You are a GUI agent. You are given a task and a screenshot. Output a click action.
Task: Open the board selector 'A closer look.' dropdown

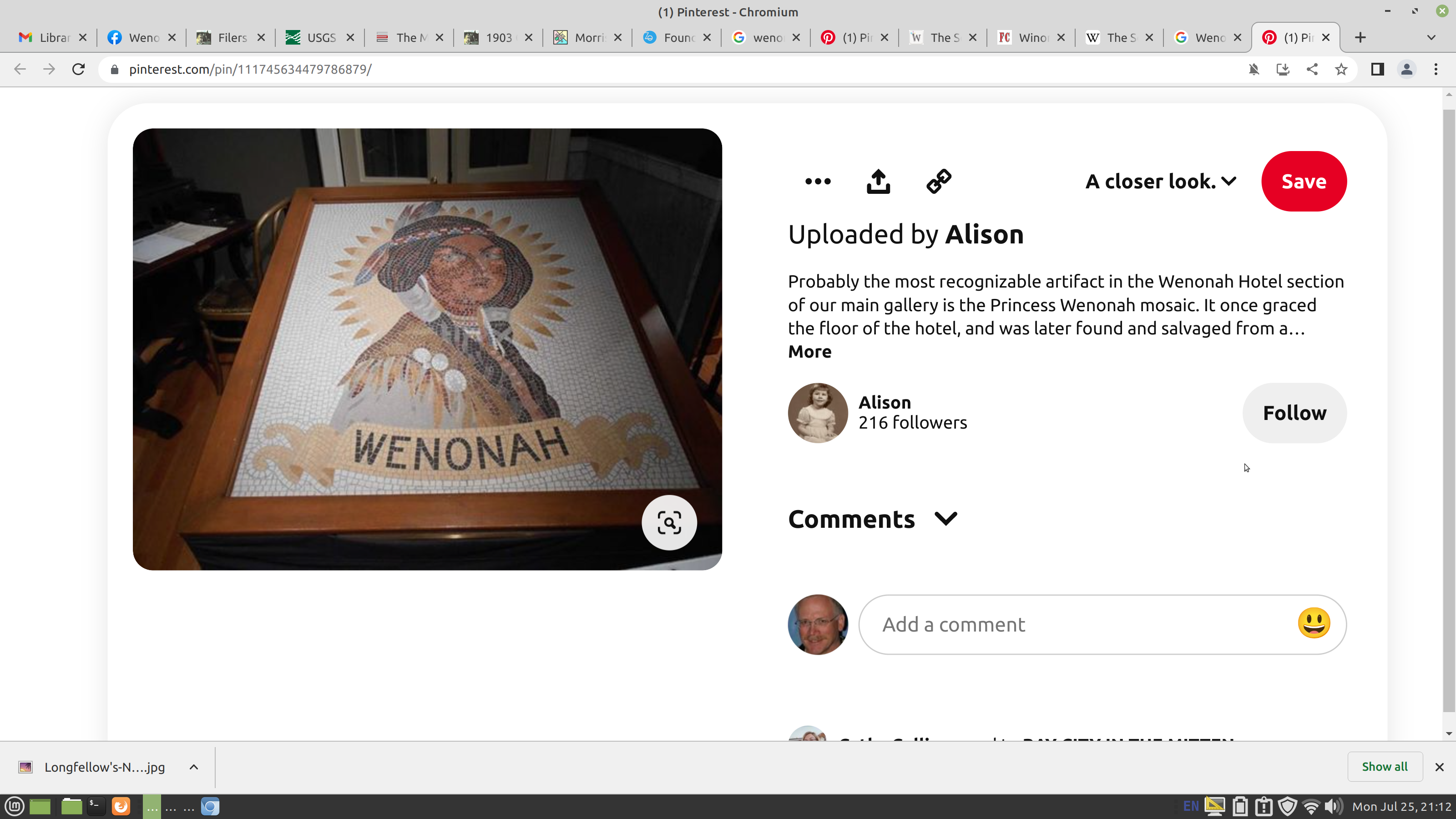[x=1161, y=182]
